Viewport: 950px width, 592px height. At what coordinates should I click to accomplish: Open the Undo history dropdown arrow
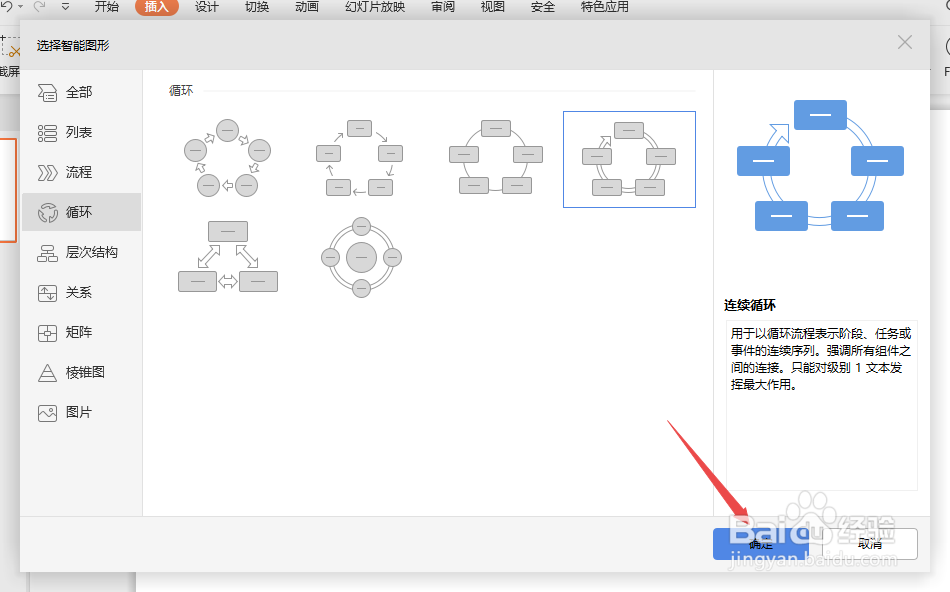tap(20, 6)
